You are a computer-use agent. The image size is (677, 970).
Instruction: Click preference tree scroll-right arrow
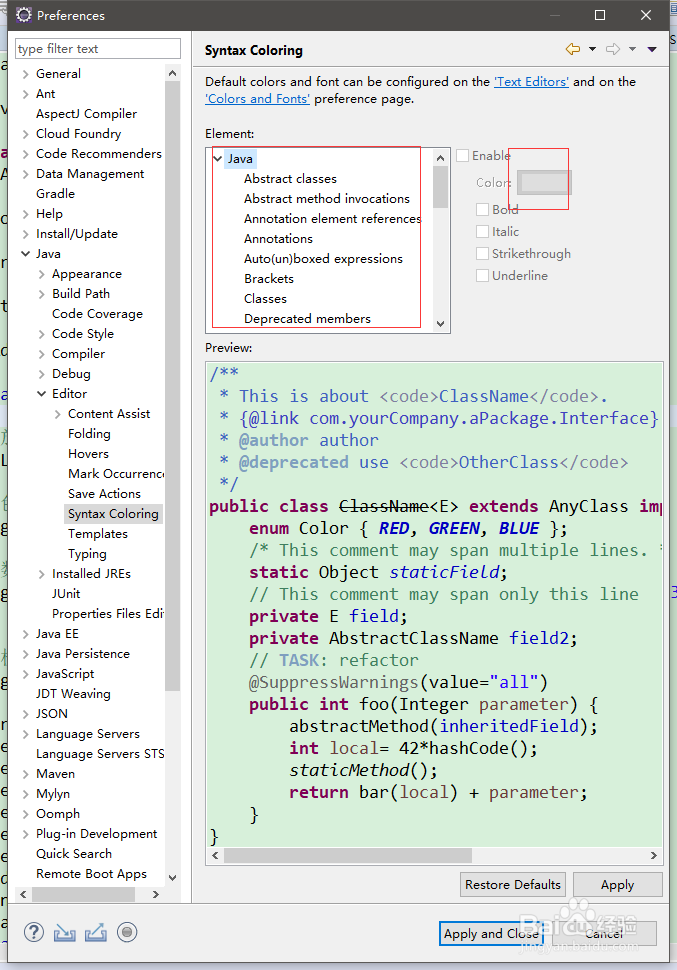pos(155,895)
